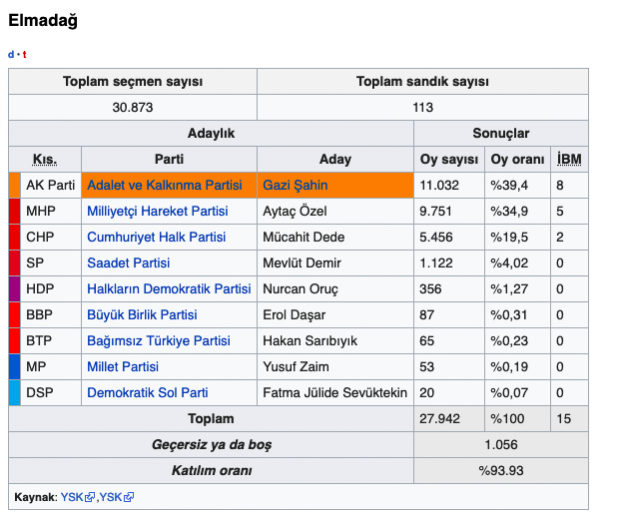The height and width of the screenshot is (518, 620).
Task: Click the purple HDP color cell
Action: click(x=14, y=289)
